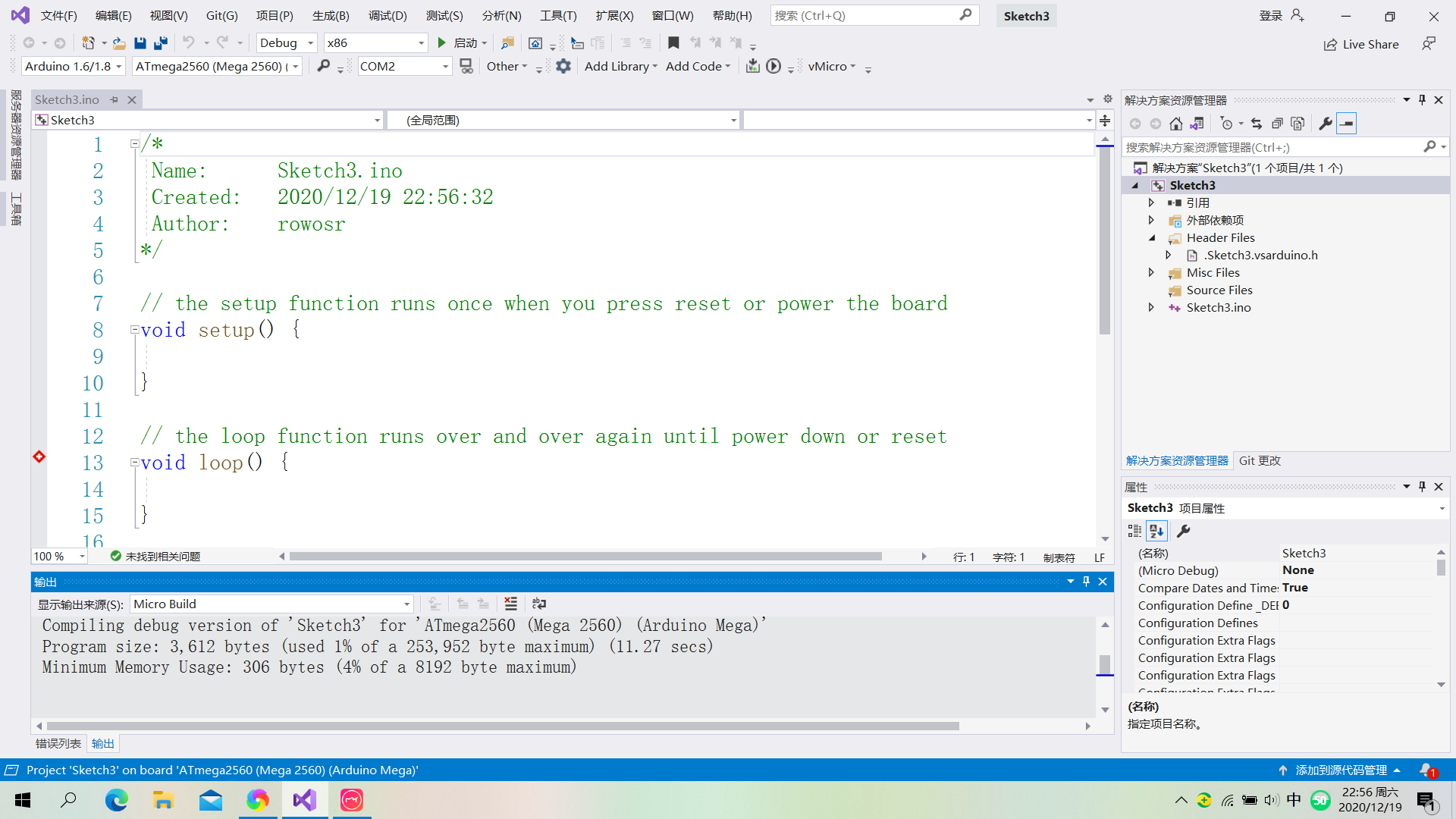The image size is (1456, 819).
Task: Toggle the Auto-hide pin on Solution Explorer
Action: coord(1422,99)
